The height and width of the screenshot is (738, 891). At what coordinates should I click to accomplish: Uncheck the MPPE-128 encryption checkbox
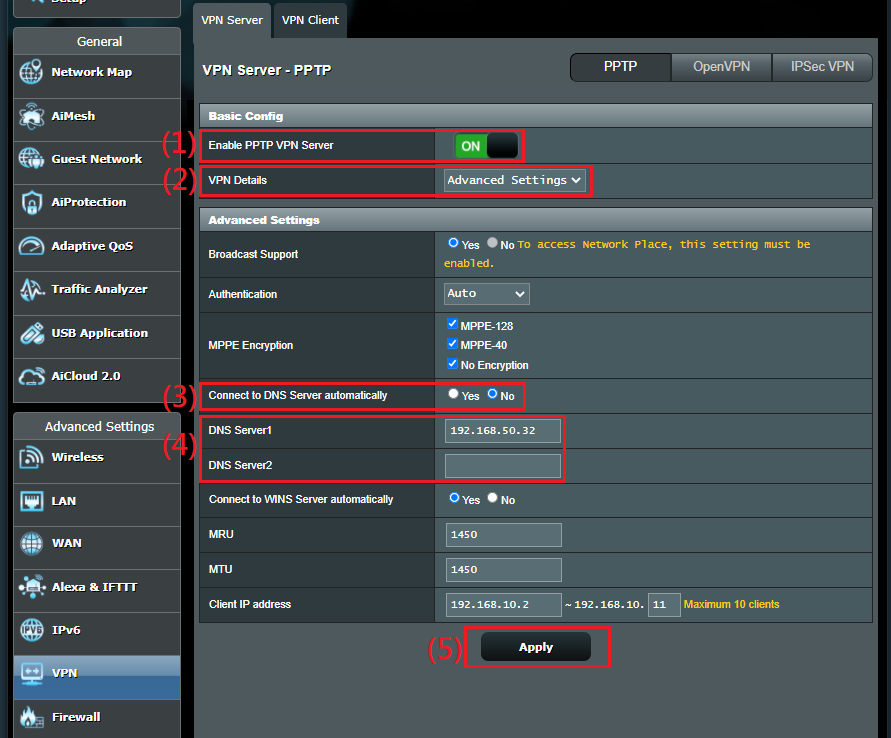click(x=454, y=325)
